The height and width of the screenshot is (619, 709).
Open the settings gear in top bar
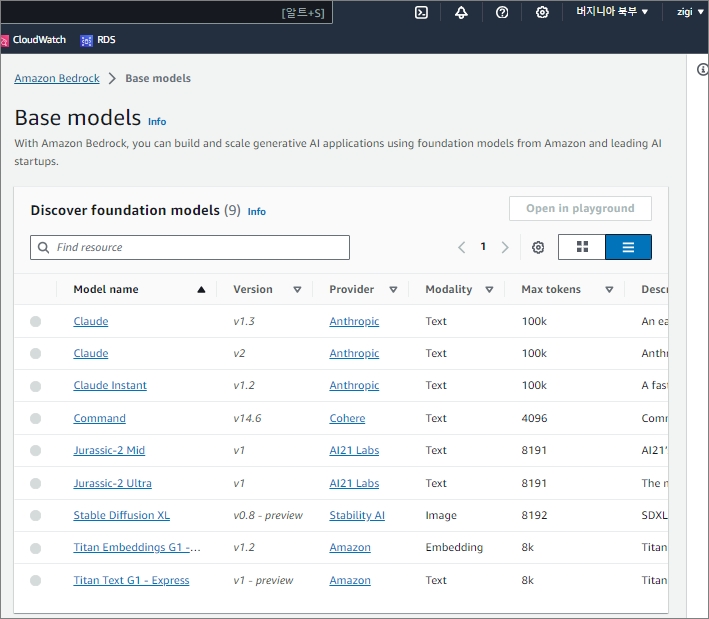pyautogui.click(x=542, y=12)
